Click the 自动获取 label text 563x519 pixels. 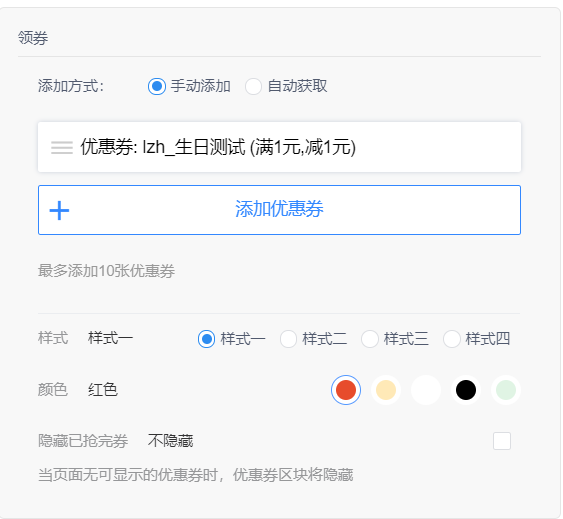297,87
